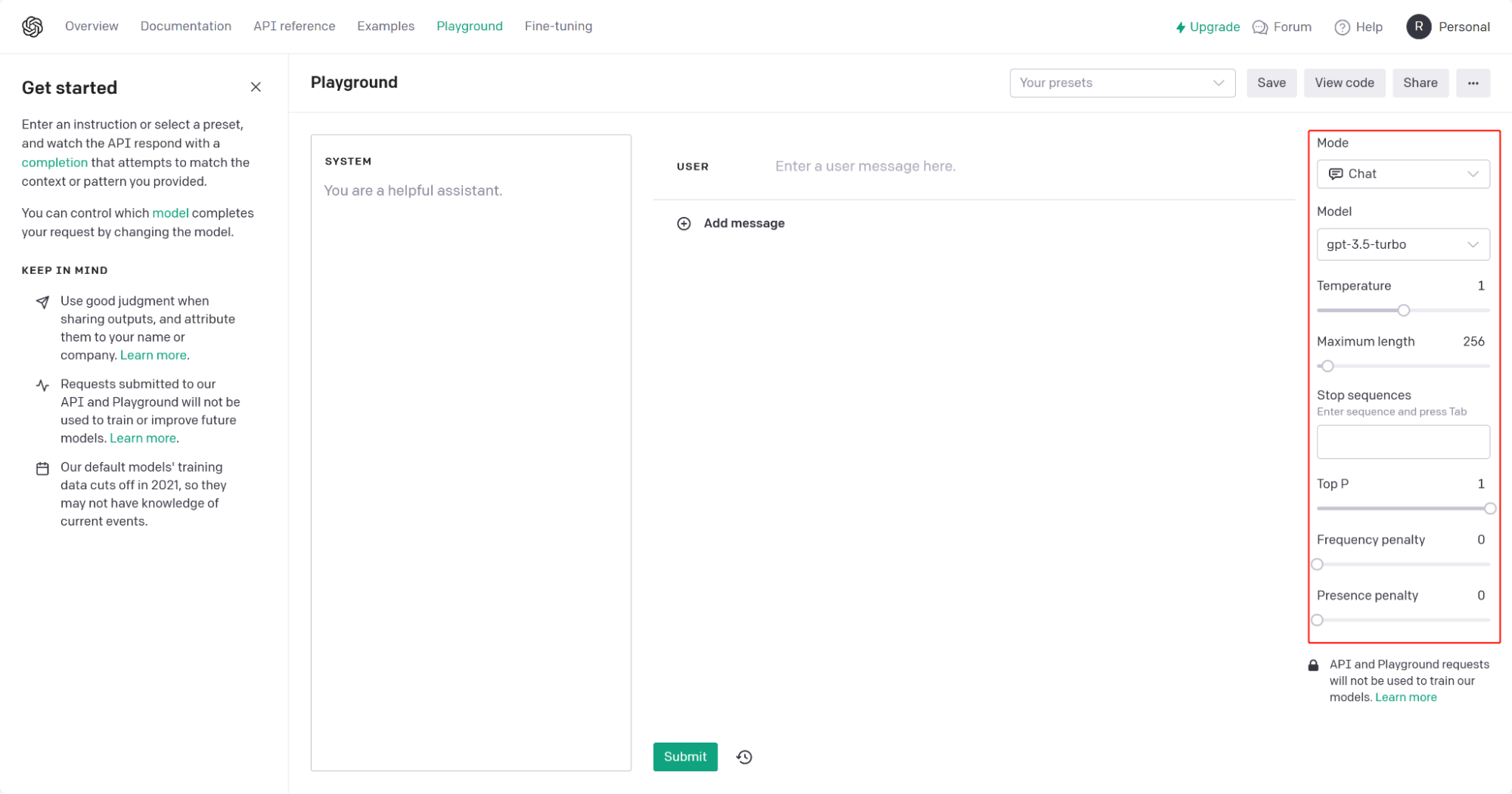Click the Maximum length slider handle
The height and width of the screenshot is (794, 1512).
tap(1327, 366)
